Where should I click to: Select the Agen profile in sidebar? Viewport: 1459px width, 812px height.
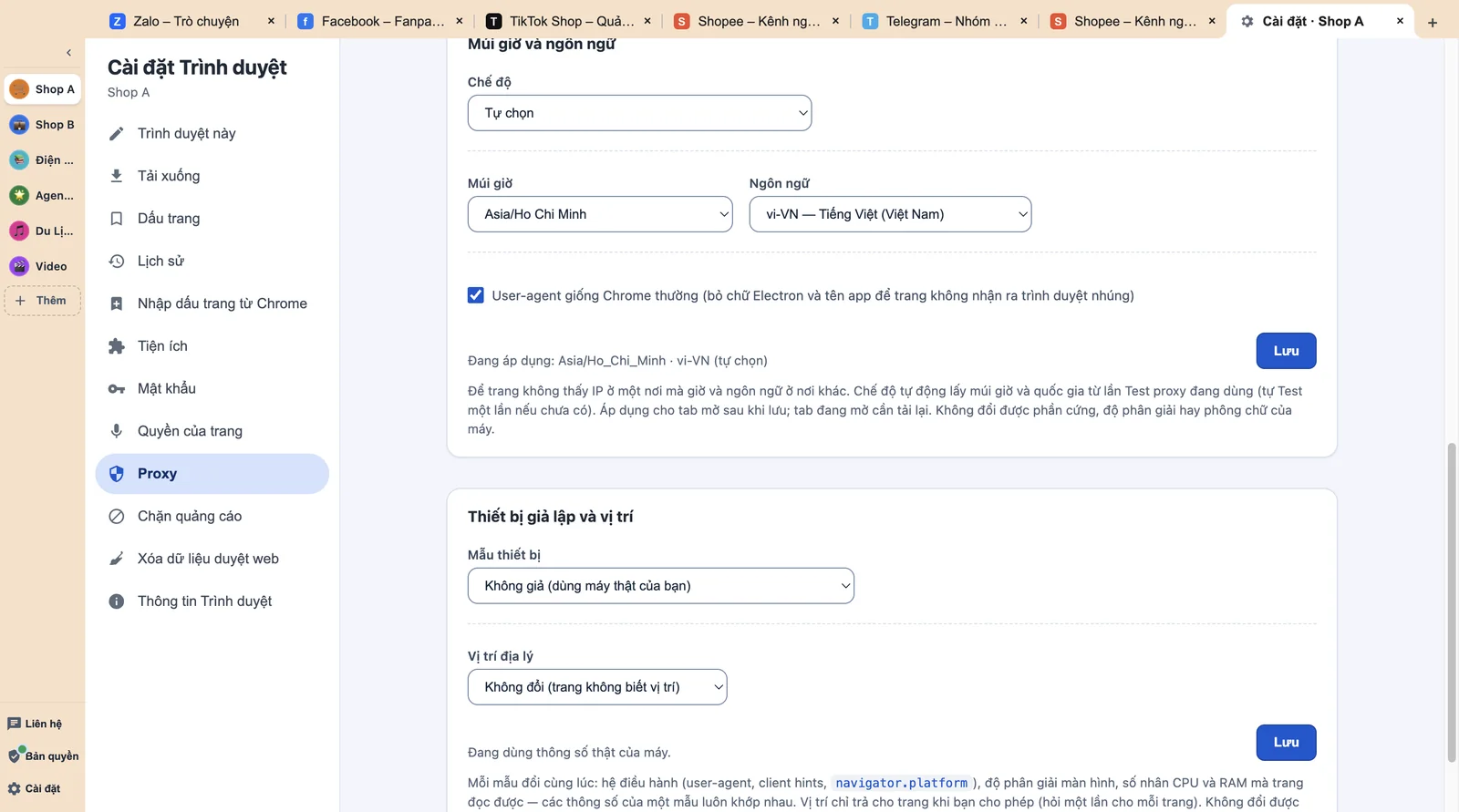pos(43,195)
